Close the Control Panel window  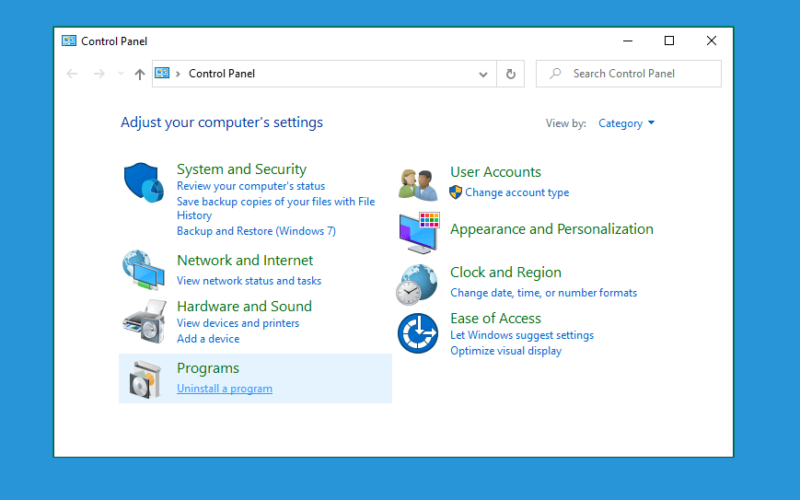click(x=711, y=41)
